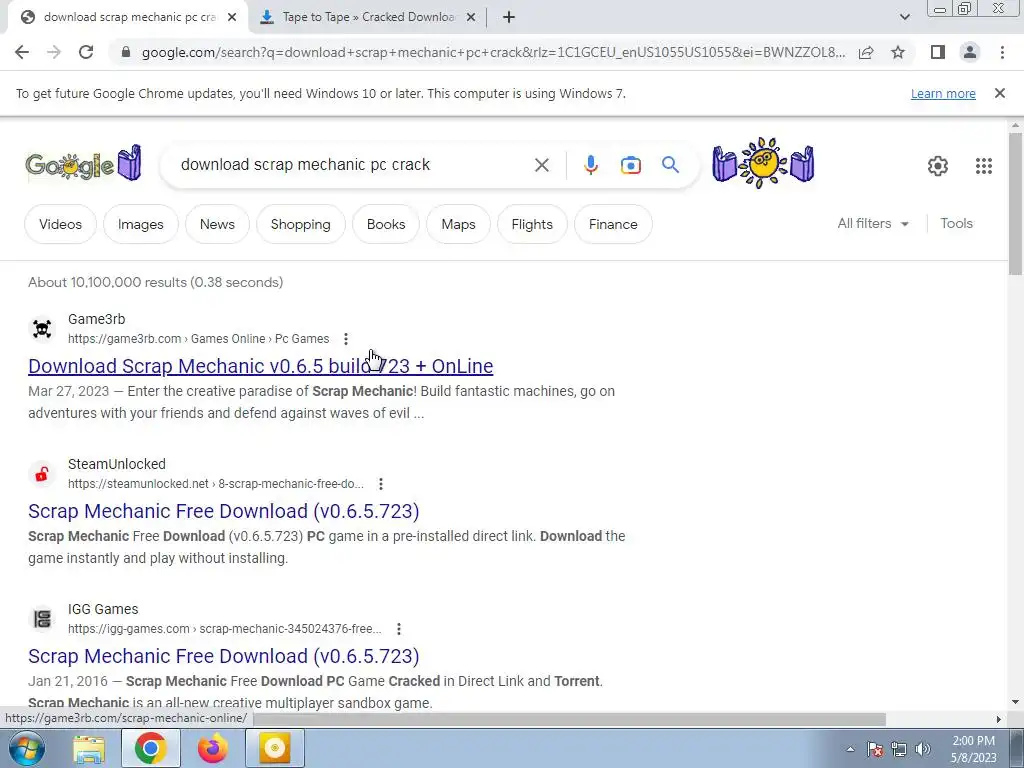
Task: Open the network icon in system tray
Action: (899, 750)
